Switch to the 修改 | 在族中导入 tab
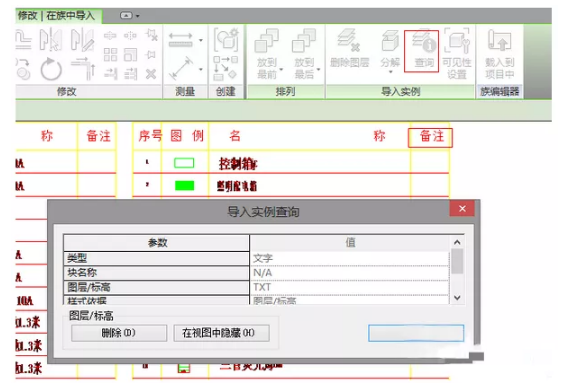 57,16
